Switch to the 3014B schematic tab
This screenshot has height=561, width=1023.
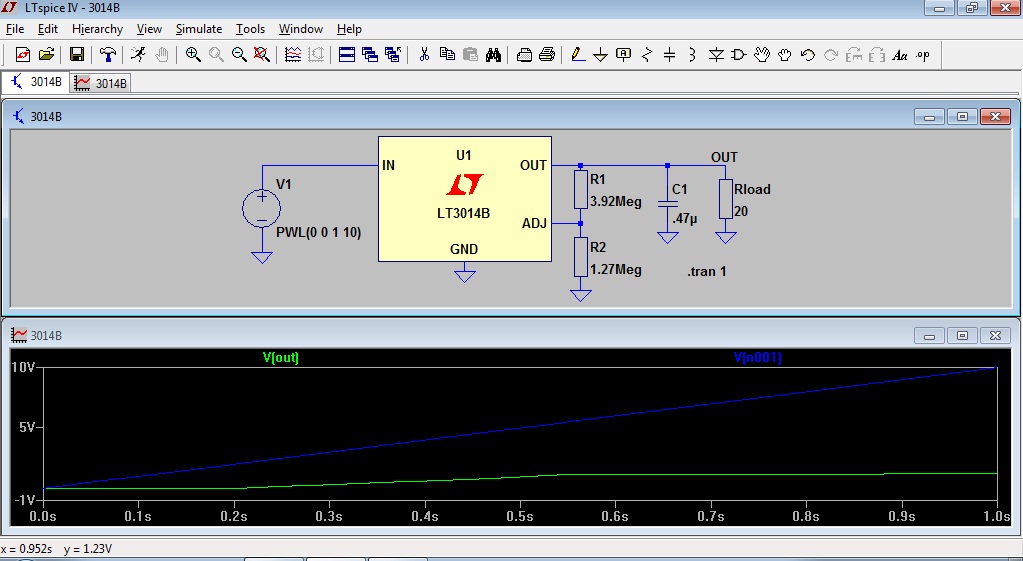[x=36, y=82]
